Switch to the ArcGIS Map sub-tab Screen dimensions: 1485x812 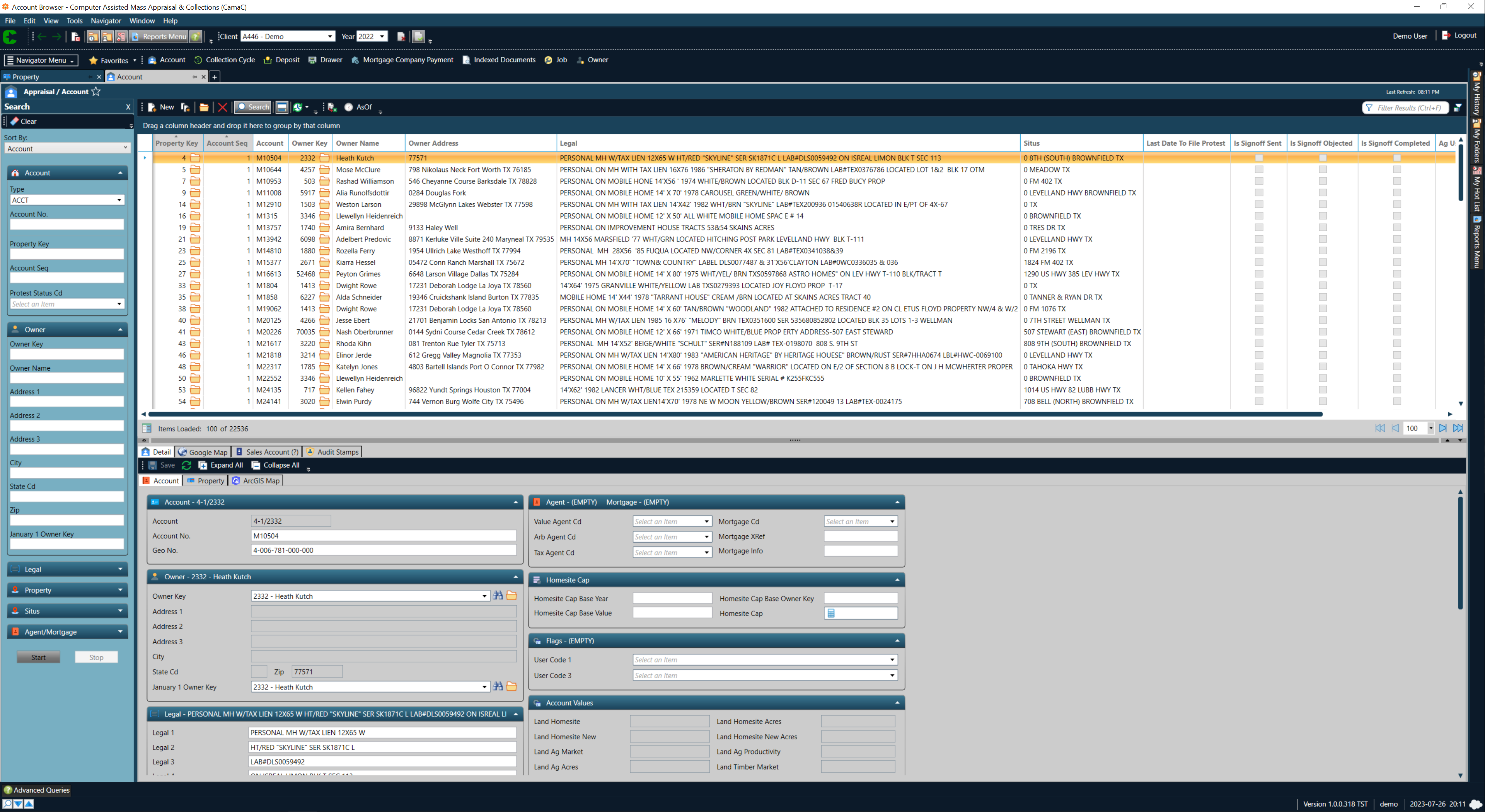pyautogui.click(x=256, y=481)
